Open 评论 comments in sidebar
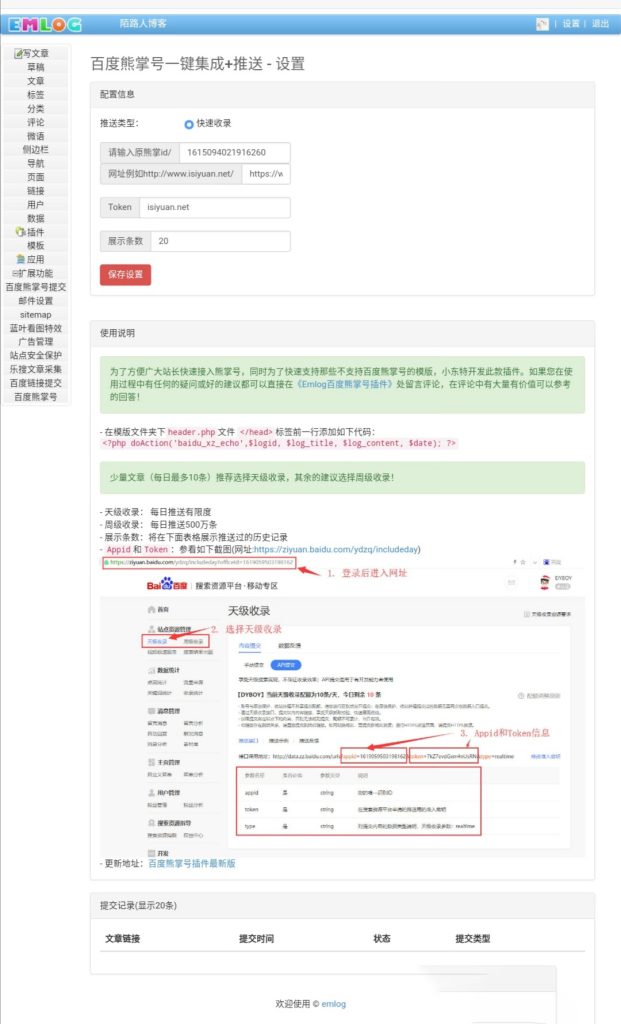The image size is (621, 1024). coord(36,122)
